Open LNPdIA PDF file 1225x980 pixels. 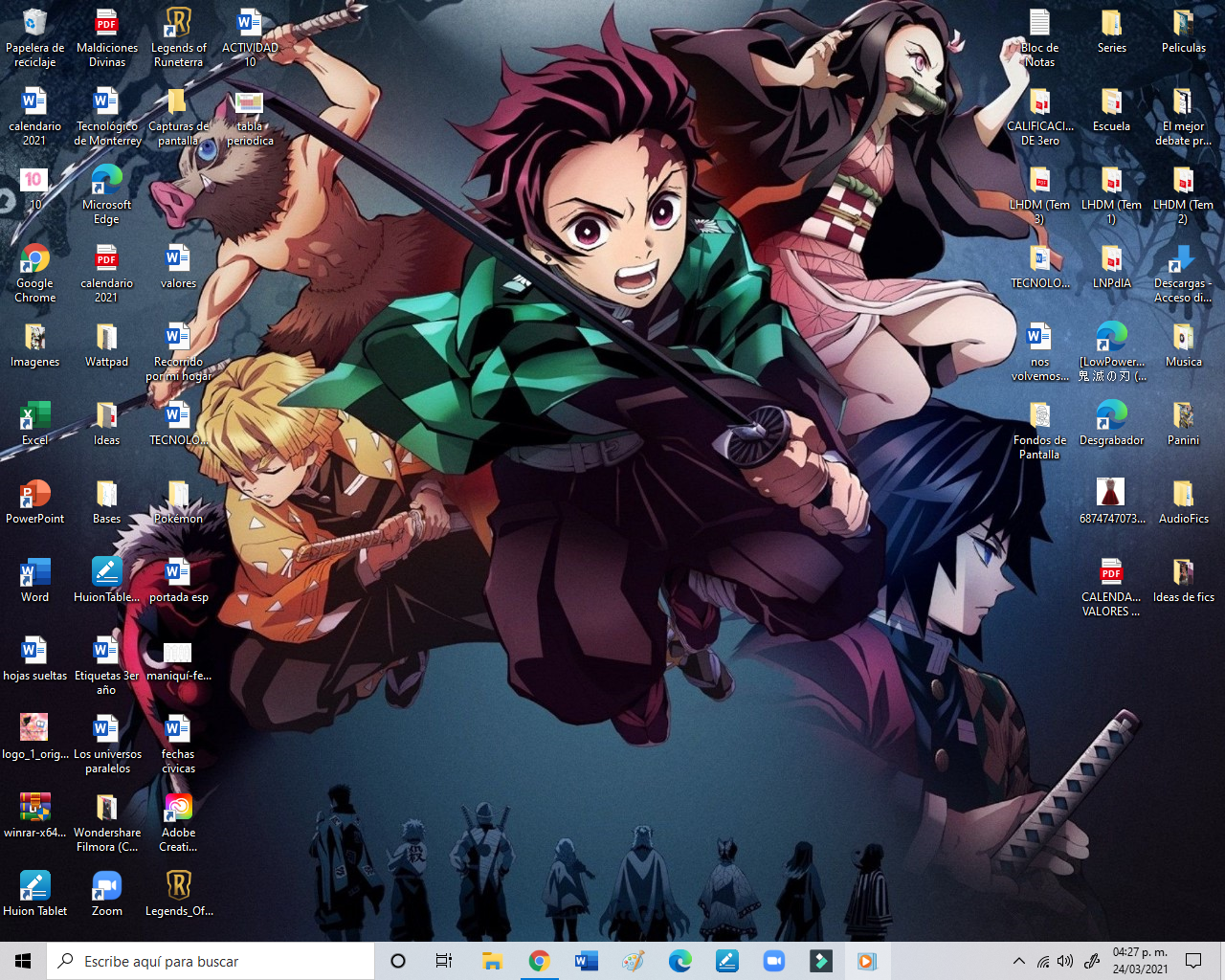(x=1111, y=266)
